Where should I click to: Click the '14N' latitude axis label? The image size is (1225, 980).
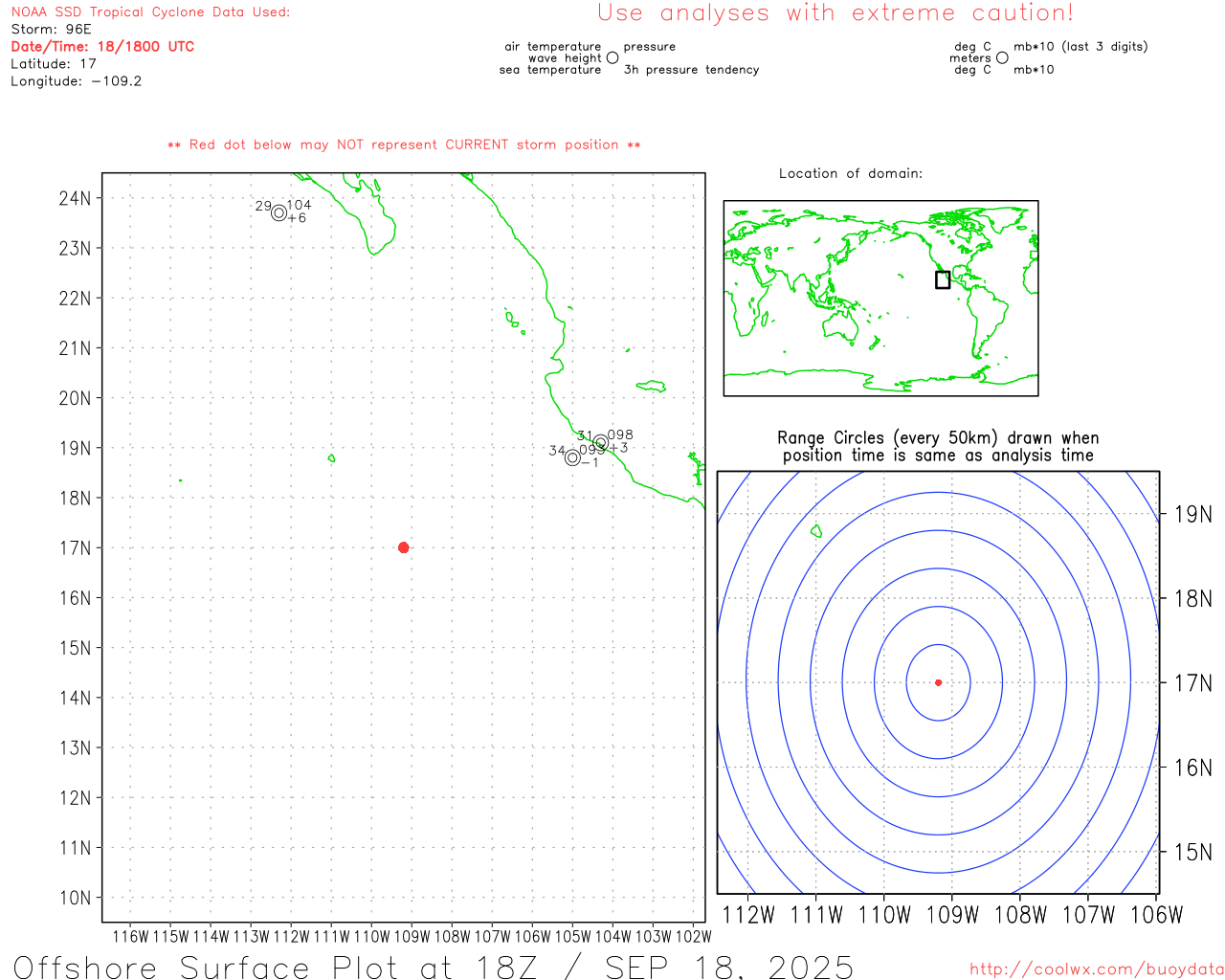coord(75,698)
